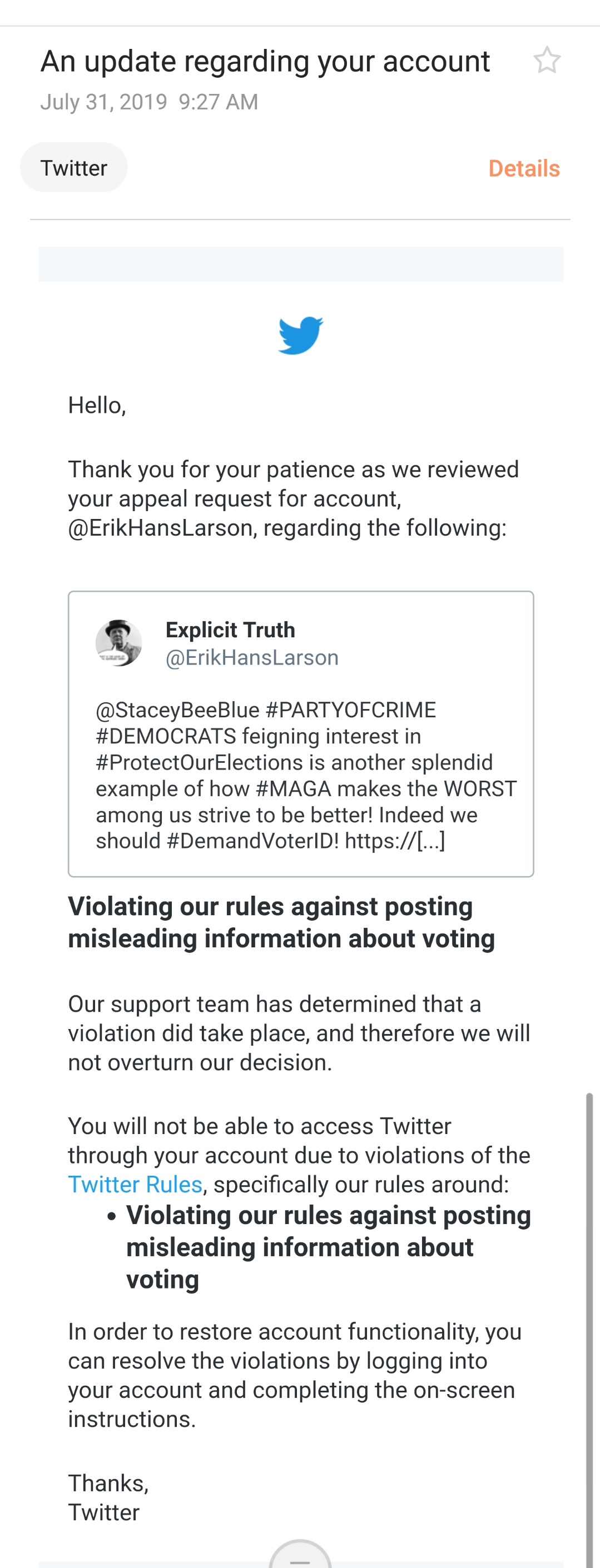Select the Explicit Truth display name

click(x=230, y=630)
